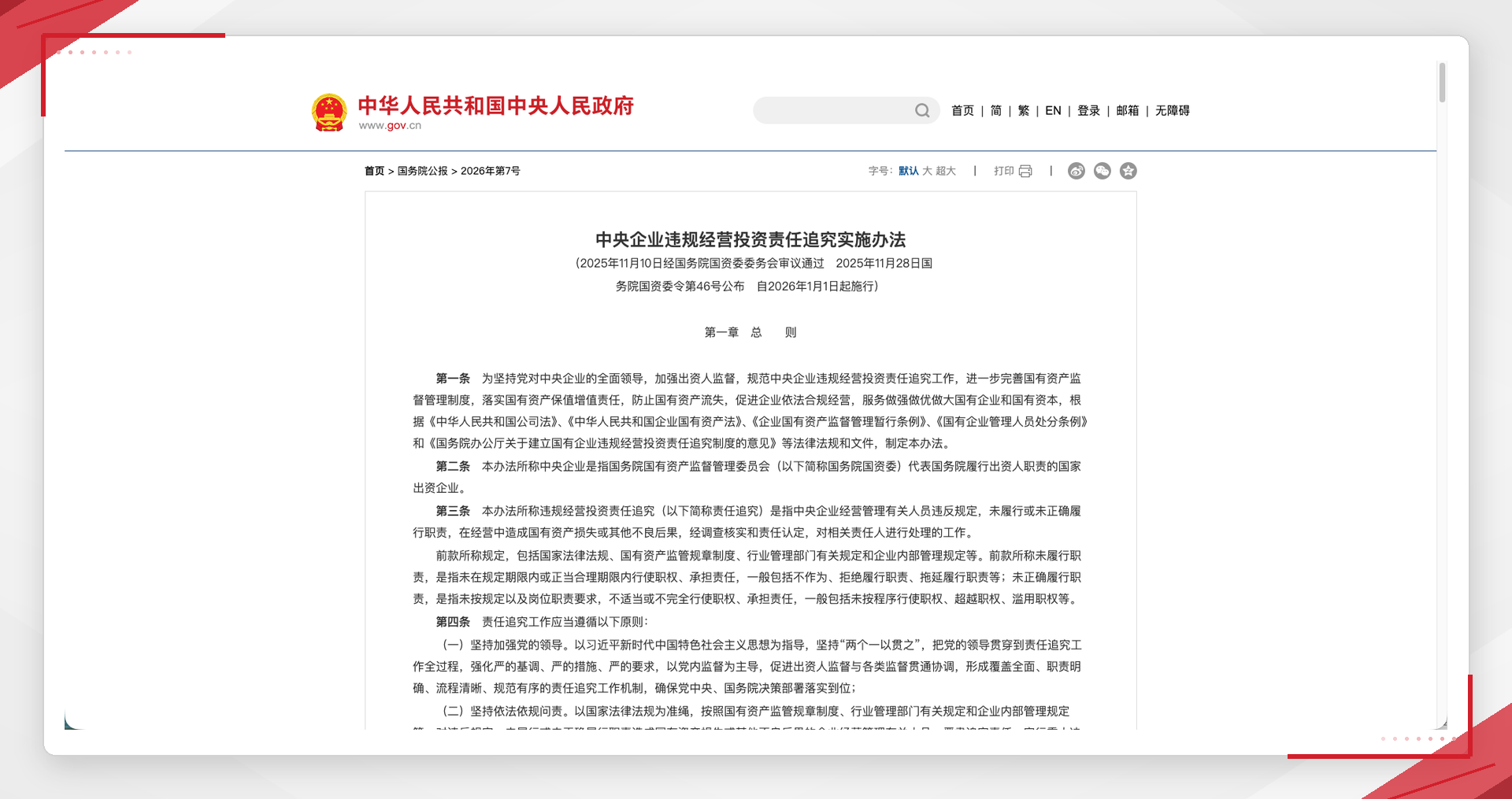The image size is (1512, 799).
Task: Switch to traditional Chinese 繁
Action: (1024, 111)
